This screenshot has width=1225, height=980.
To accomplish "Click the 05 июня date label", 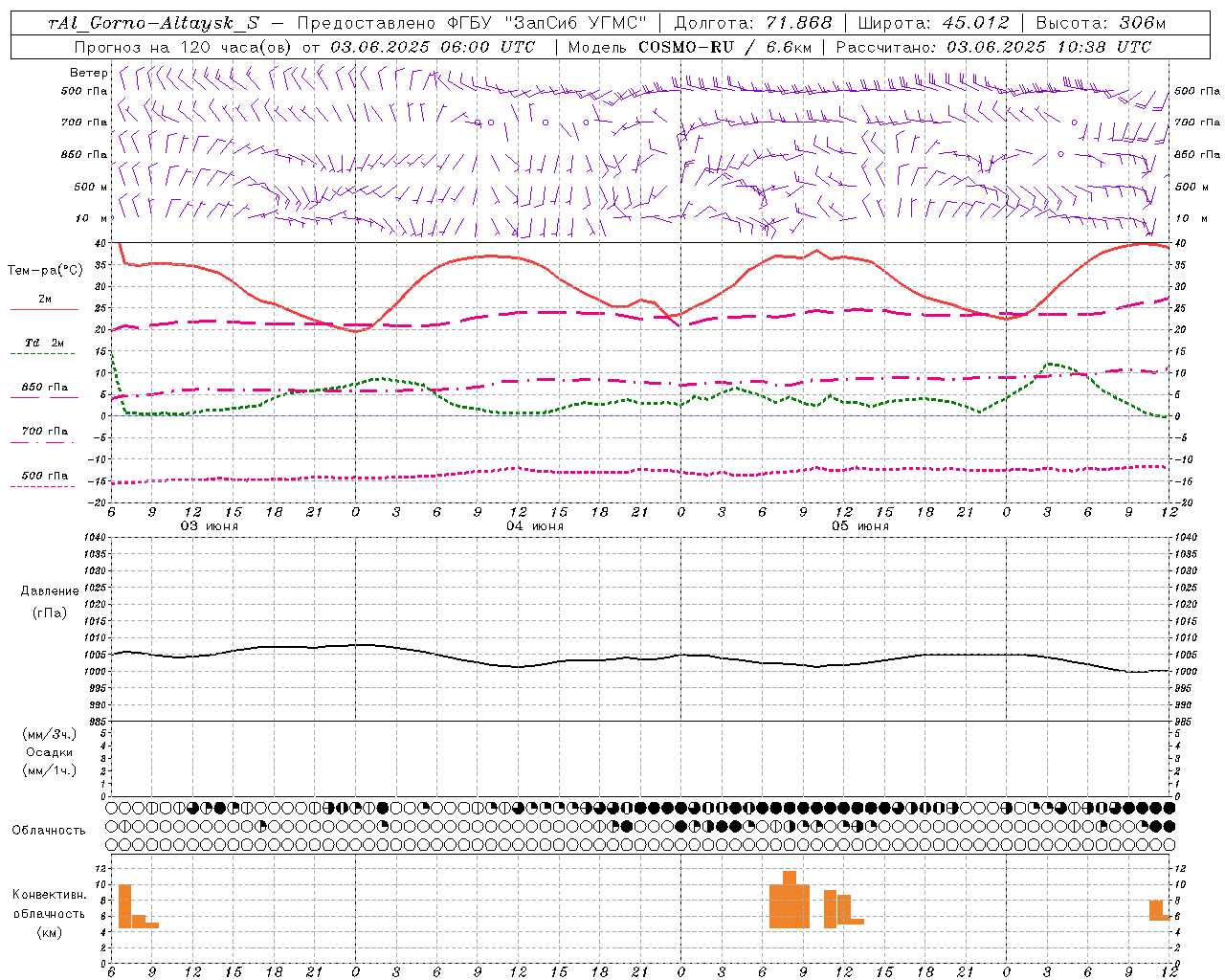I will [860, 526].
